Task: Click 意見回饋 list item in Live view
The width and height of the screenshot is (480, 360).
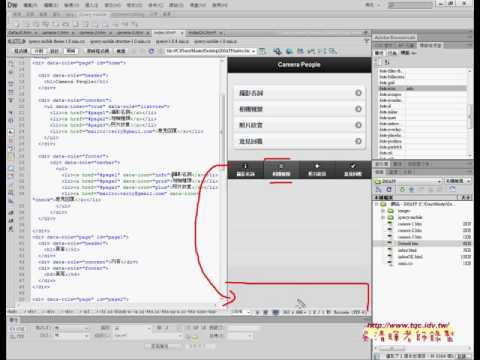Action: pyautogui.click(x=299, y=141)
